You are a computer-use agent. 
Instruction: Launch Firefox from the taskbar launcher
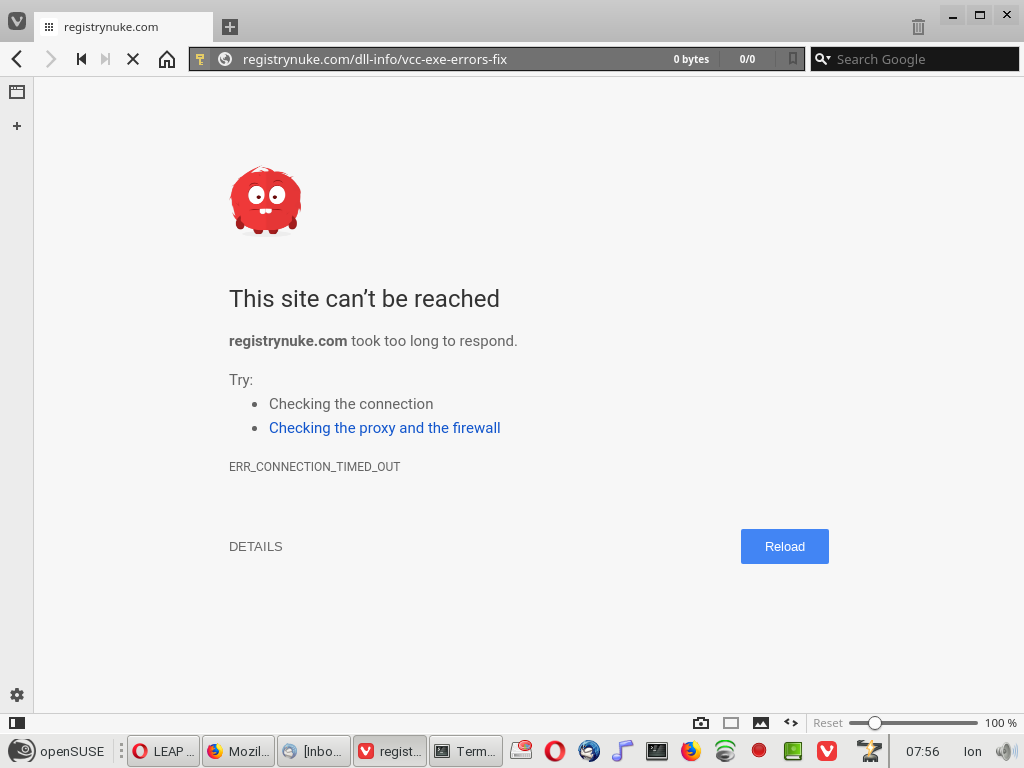tap(690, 751)
